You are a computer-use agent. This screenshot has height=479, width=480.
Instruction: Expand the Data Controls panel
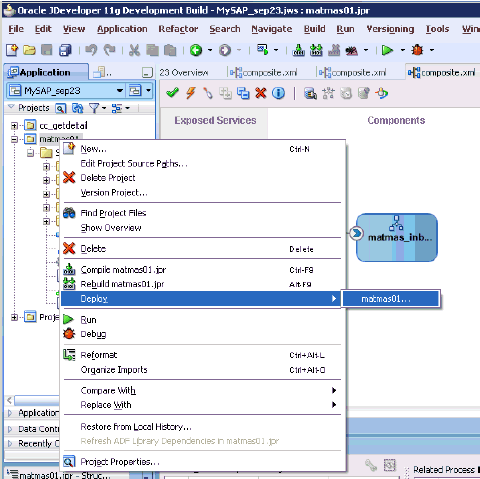pos(10,429)
